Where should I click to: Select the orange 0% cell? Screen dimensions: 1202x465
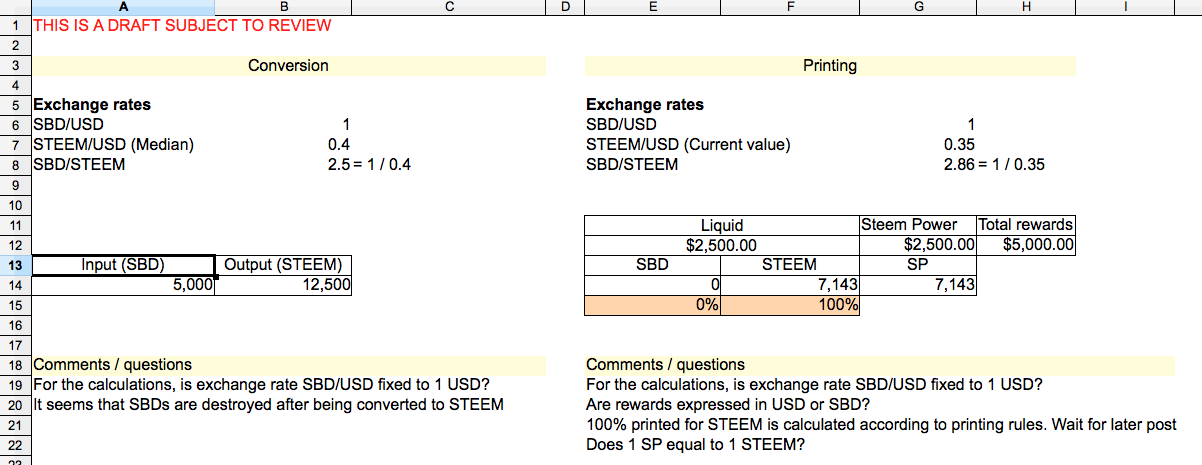[x=652, y=305]
